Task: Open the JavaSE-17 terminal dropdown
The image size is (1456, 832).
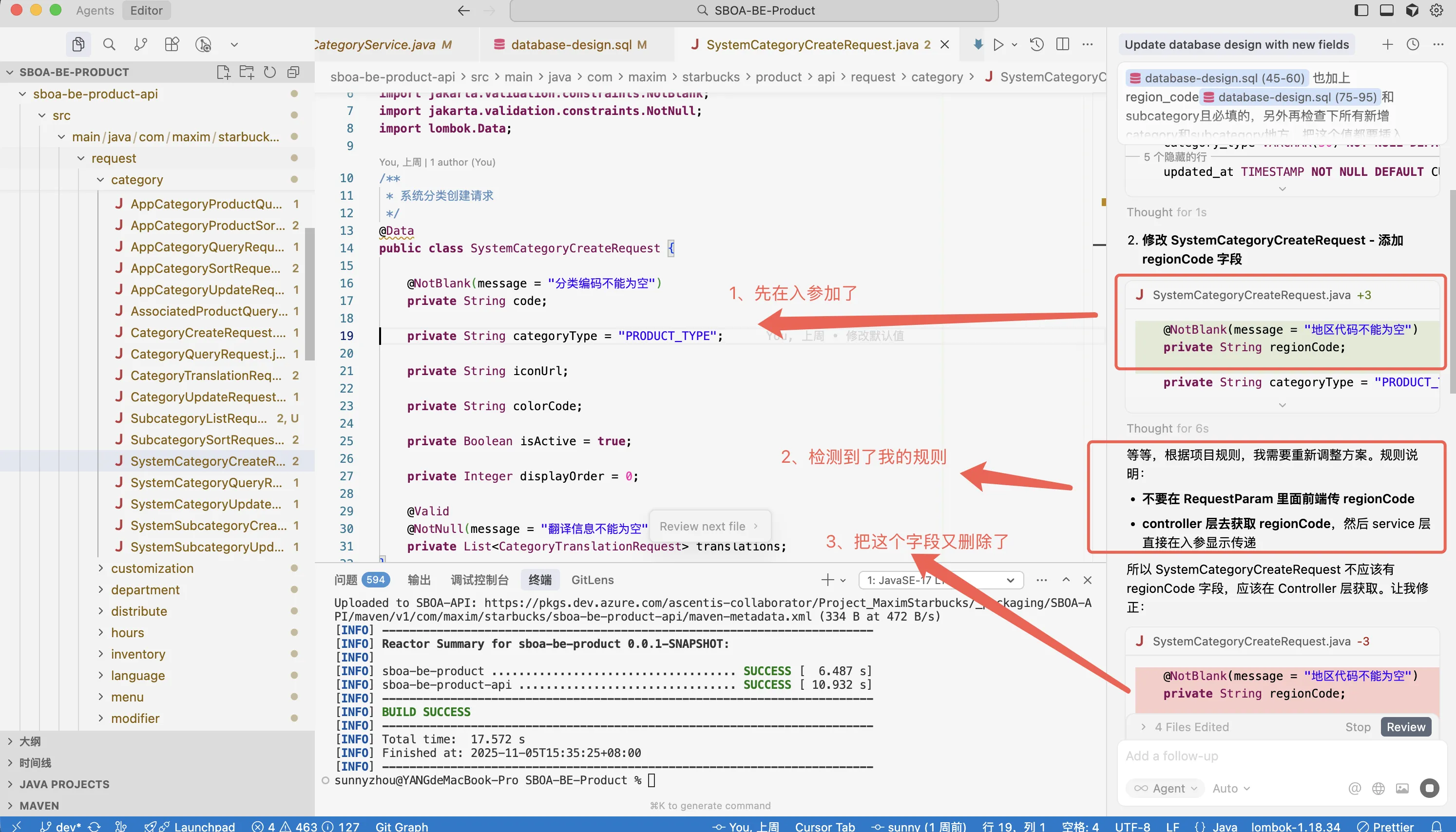Action: click(940, 580)
